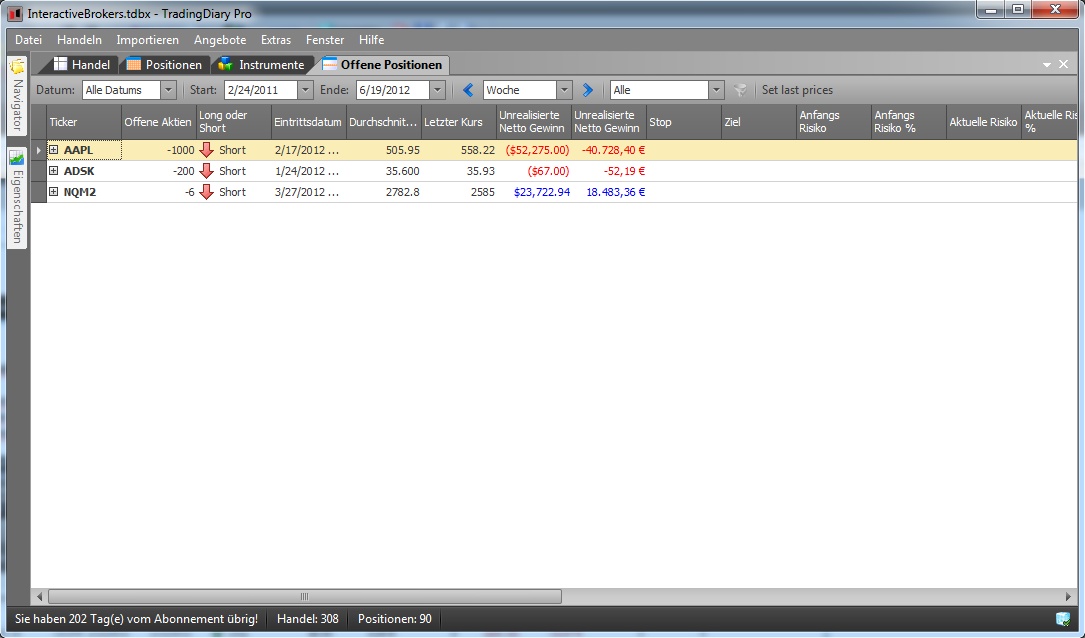Open the Start date picker dropdown
The width and height of the screenshot is (1085, 638).
pyautogui.click(x=305, y=90)
